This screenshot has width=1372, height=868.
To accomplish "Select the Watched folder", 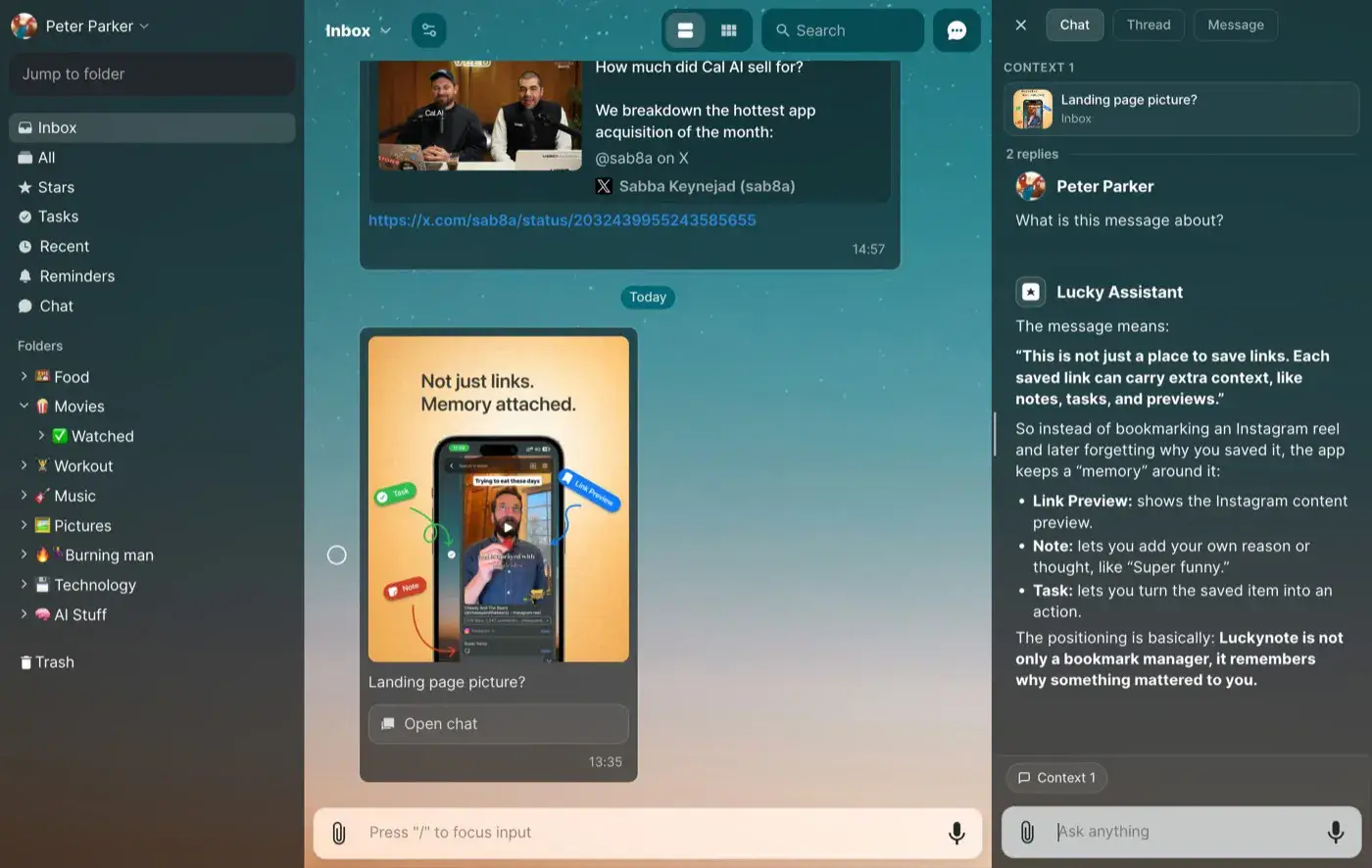I will pyautogui.click(x=102, y=436).
